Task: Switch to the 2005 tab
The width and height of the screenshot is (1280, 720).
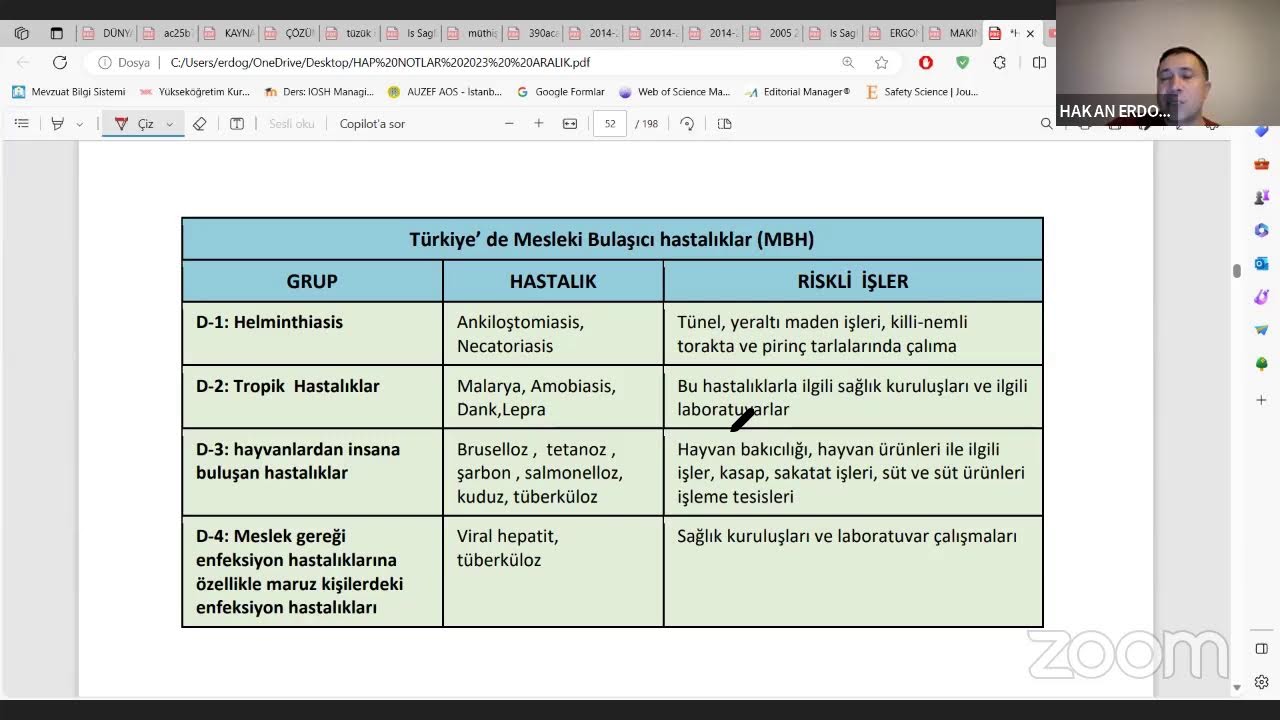Action: [x=773, y=33]
